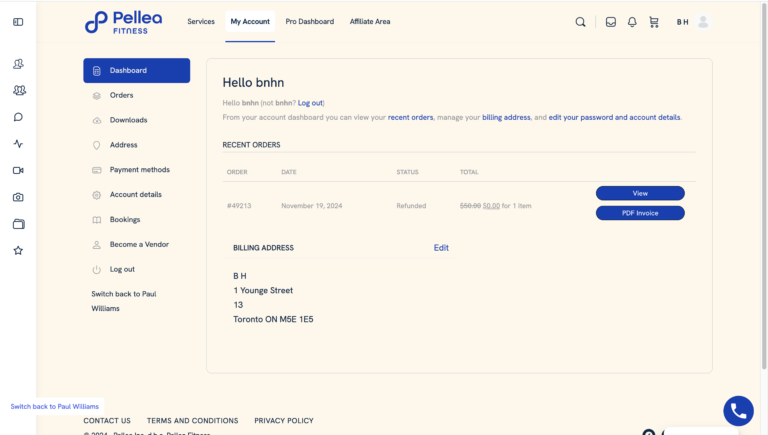The image size is (768, 435).
Task: Open the shopping cart icon
Action: coord(654,22)
